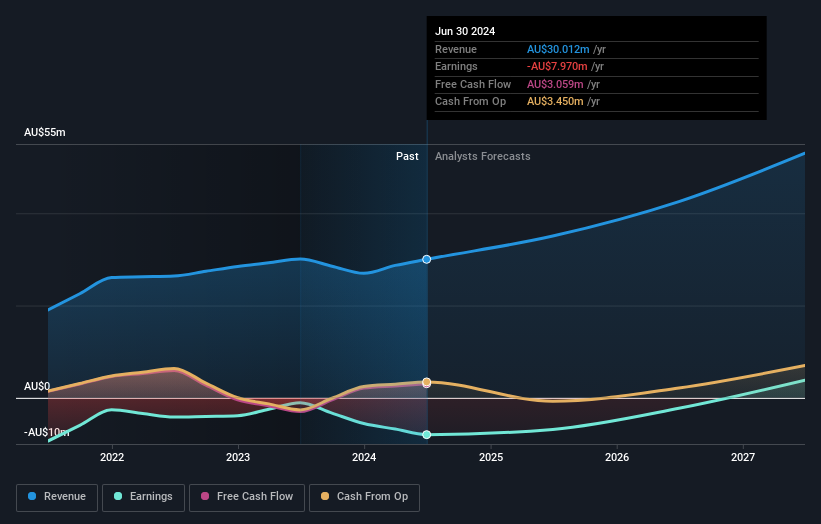Click the AU$0 y-axis label
Viewport: 821px width, 524px height.
(37, 386)
